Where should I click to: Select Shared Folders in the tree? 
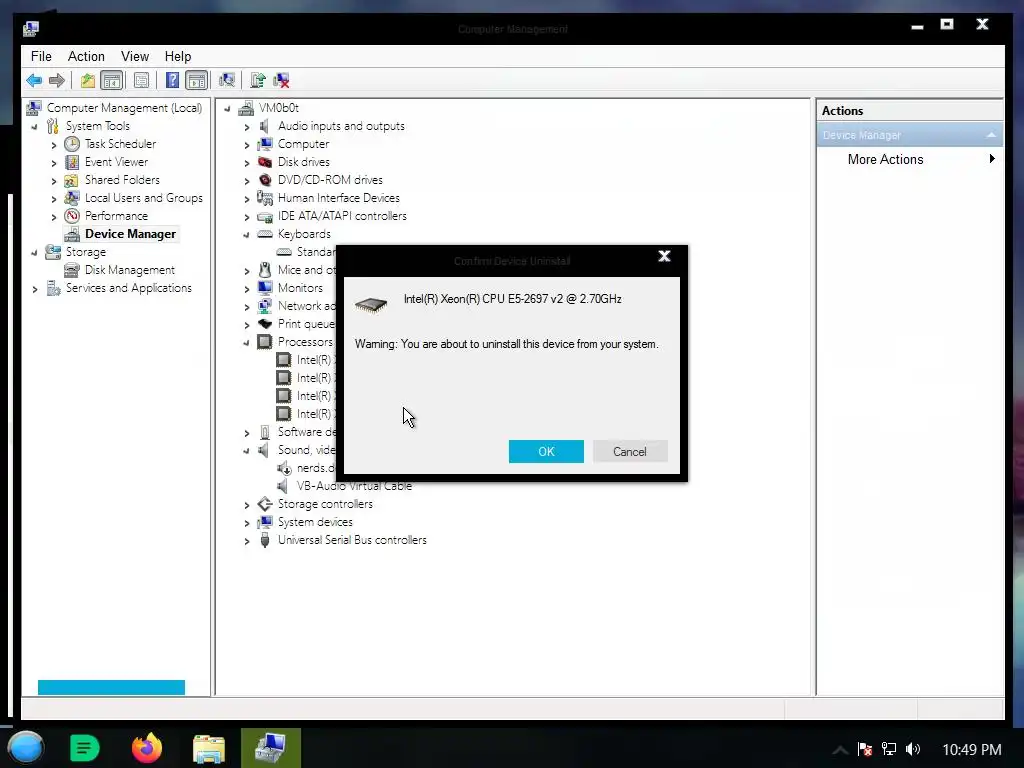tap(122, 180)
